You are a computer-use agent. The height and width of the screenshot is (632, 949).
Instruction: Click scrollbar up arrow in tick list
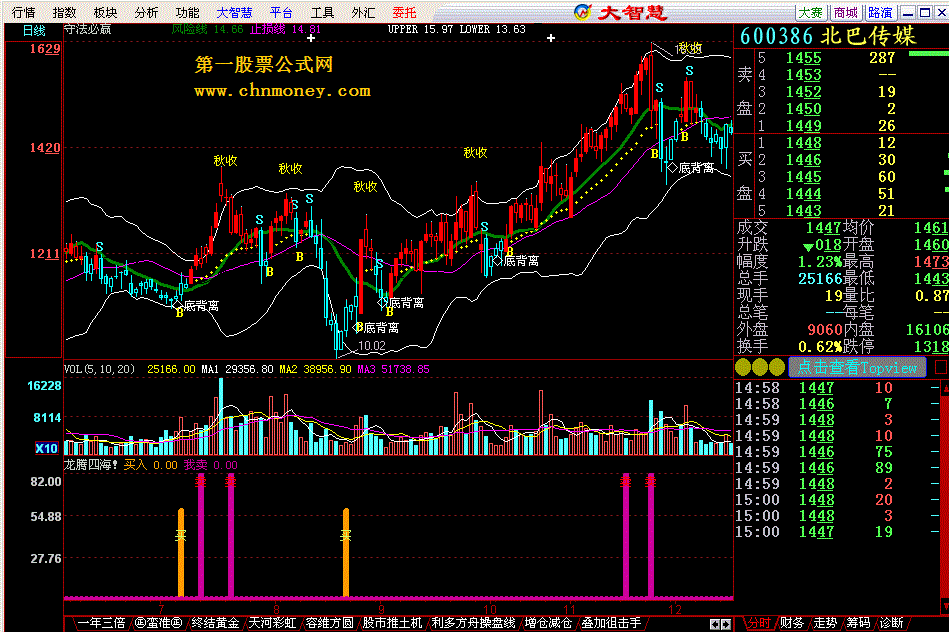944,387
